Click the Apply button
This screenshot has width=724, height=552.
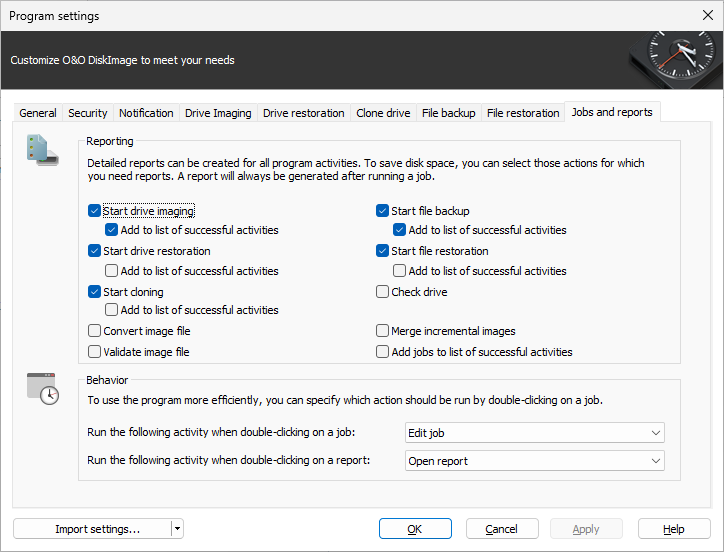tap(586, 528)
